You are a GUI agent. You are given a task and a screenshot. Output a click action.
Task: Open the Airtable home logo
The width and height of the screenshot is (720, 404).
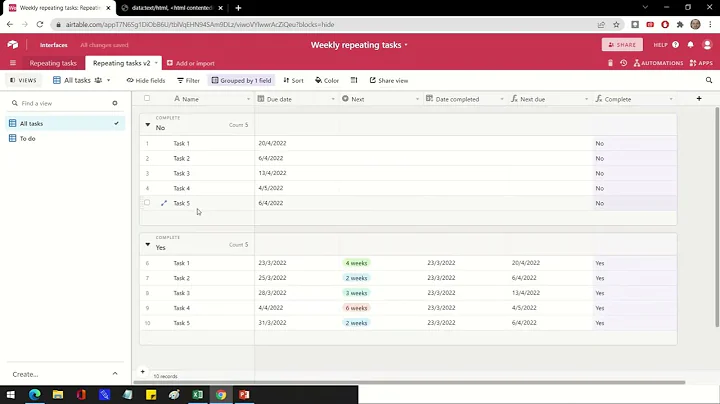13,45
